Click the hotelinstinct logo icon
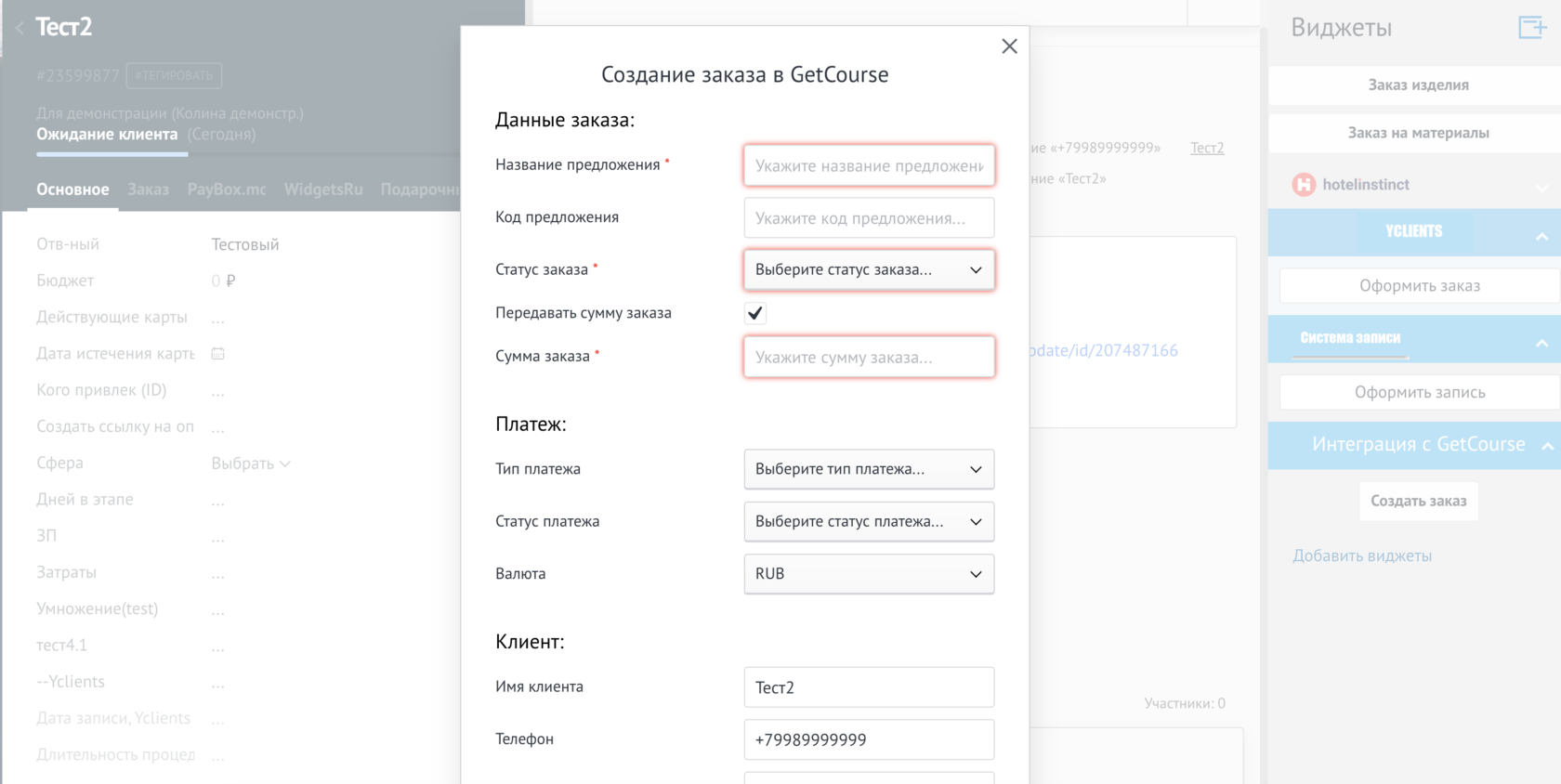1561x784 pixels. 1304,185
